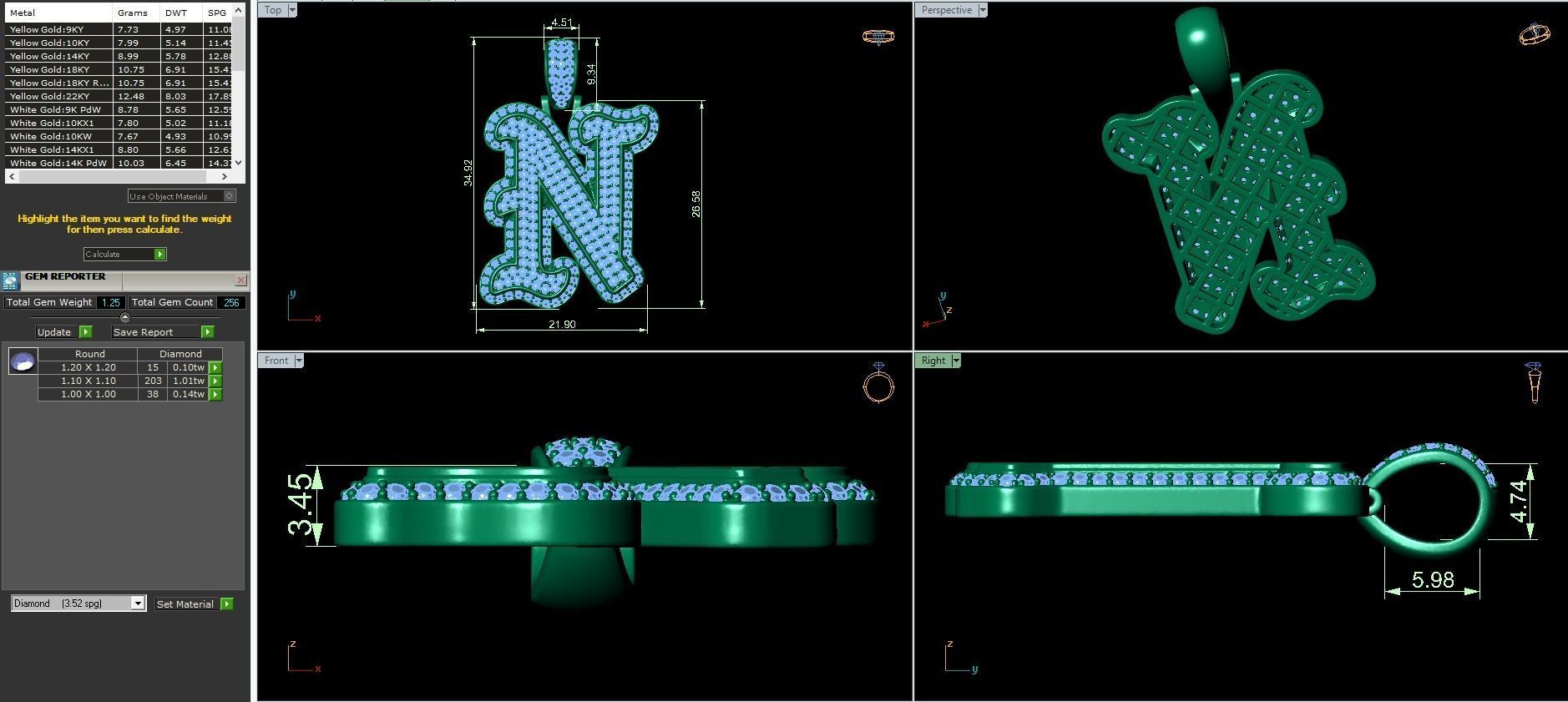The image size is (1568, 702).
Task: Select the White Gold:9K PdW row
Action: [119, 109]
